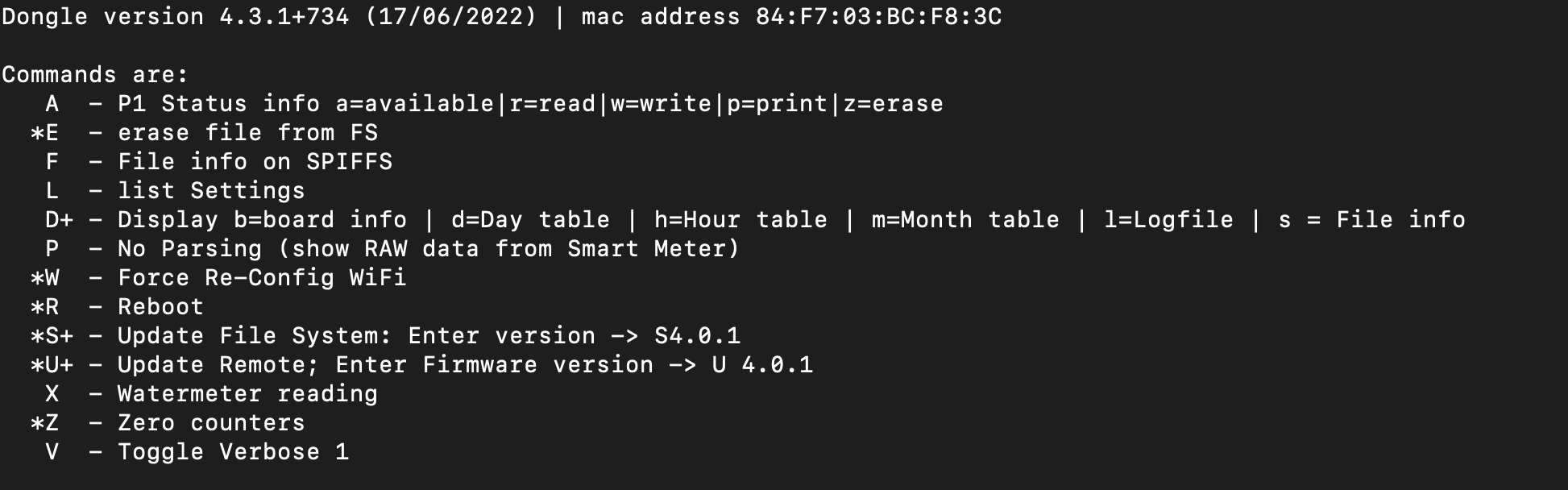Click the 'Reboot' command line

[160, 307]
